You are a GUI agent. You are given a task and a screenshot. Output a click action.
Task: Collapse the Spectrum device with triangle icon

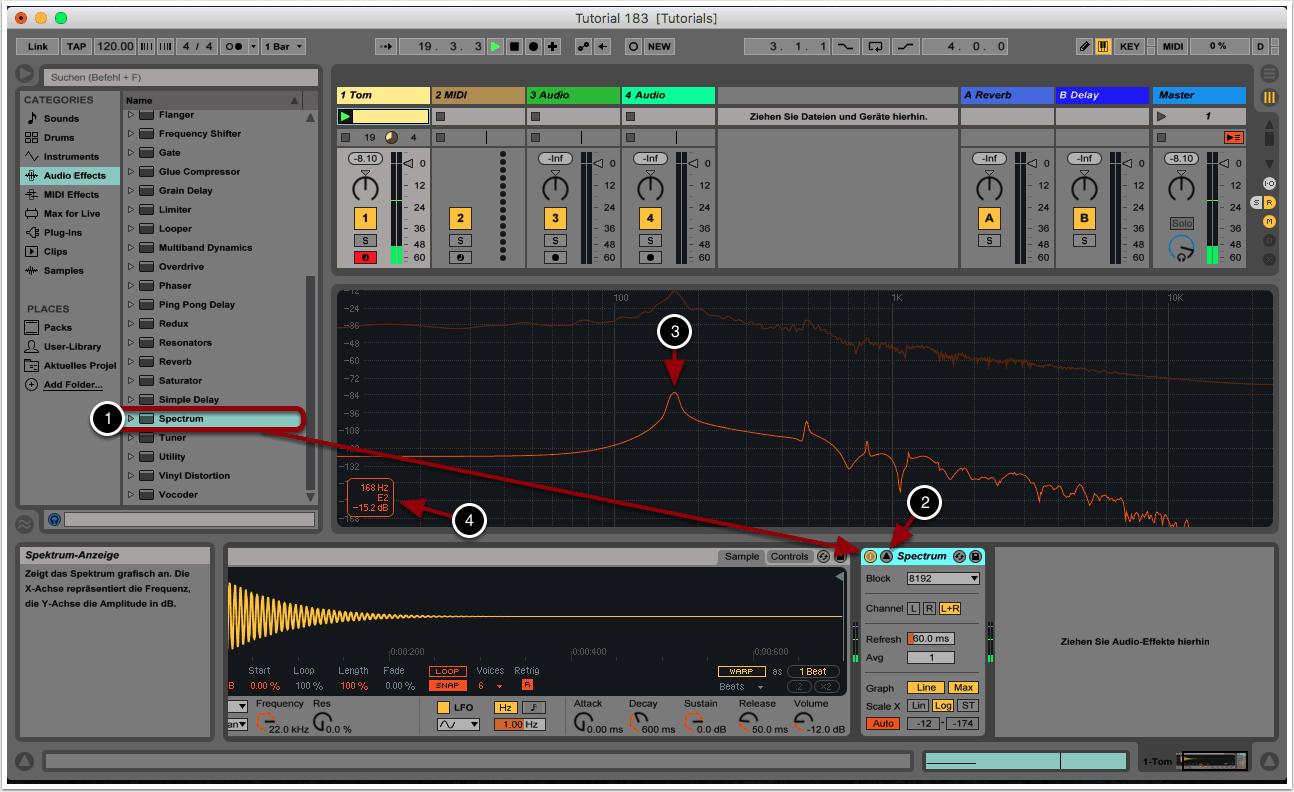(x=886, y=556)
